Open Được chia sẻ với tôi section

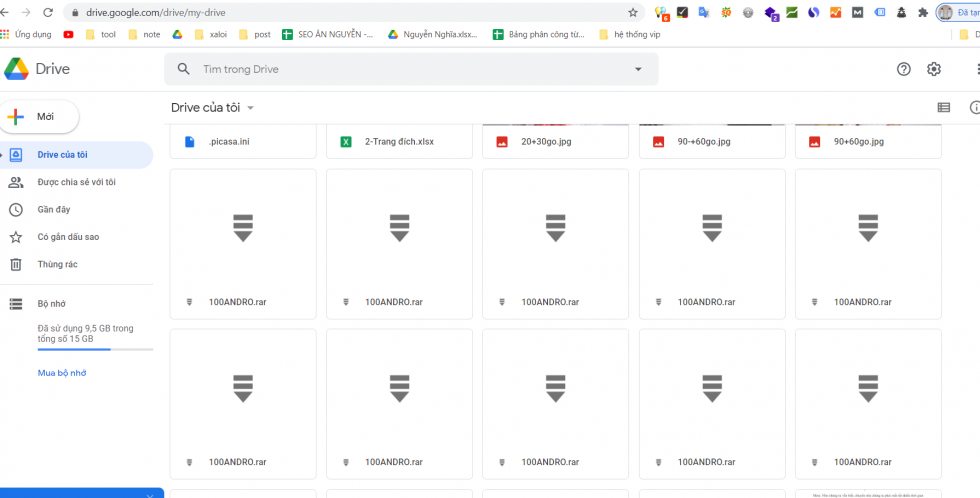tap(76, 182)
